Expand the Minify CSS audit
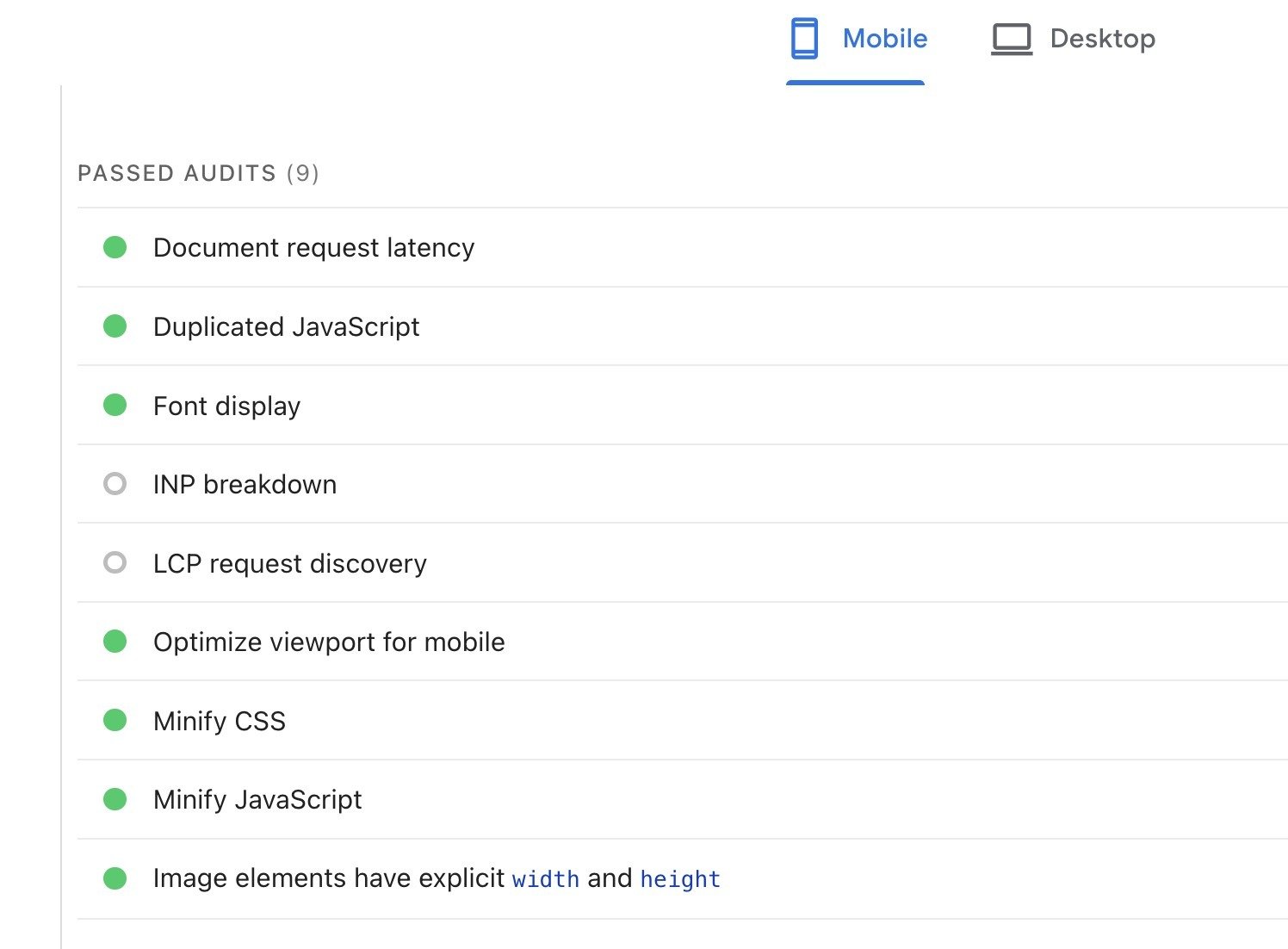This screenshot has width=1288, height=949. (682, 721)
